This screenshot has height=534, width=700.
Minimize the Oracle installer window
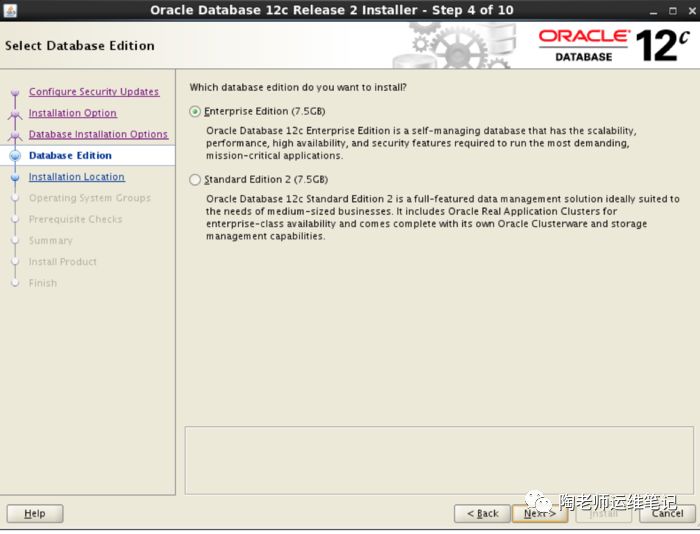[654, 11]
